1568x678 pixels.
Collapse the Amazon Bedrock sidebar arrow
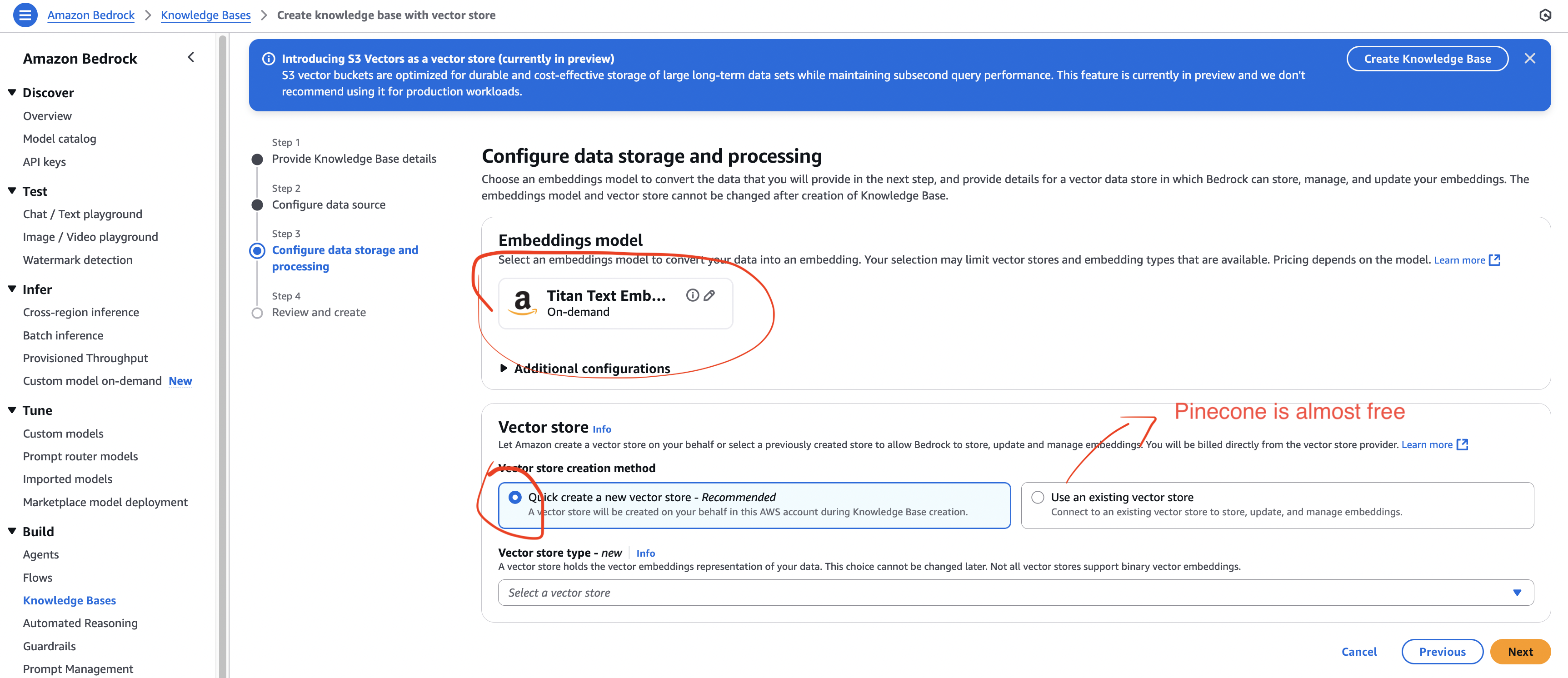[191, 57]
